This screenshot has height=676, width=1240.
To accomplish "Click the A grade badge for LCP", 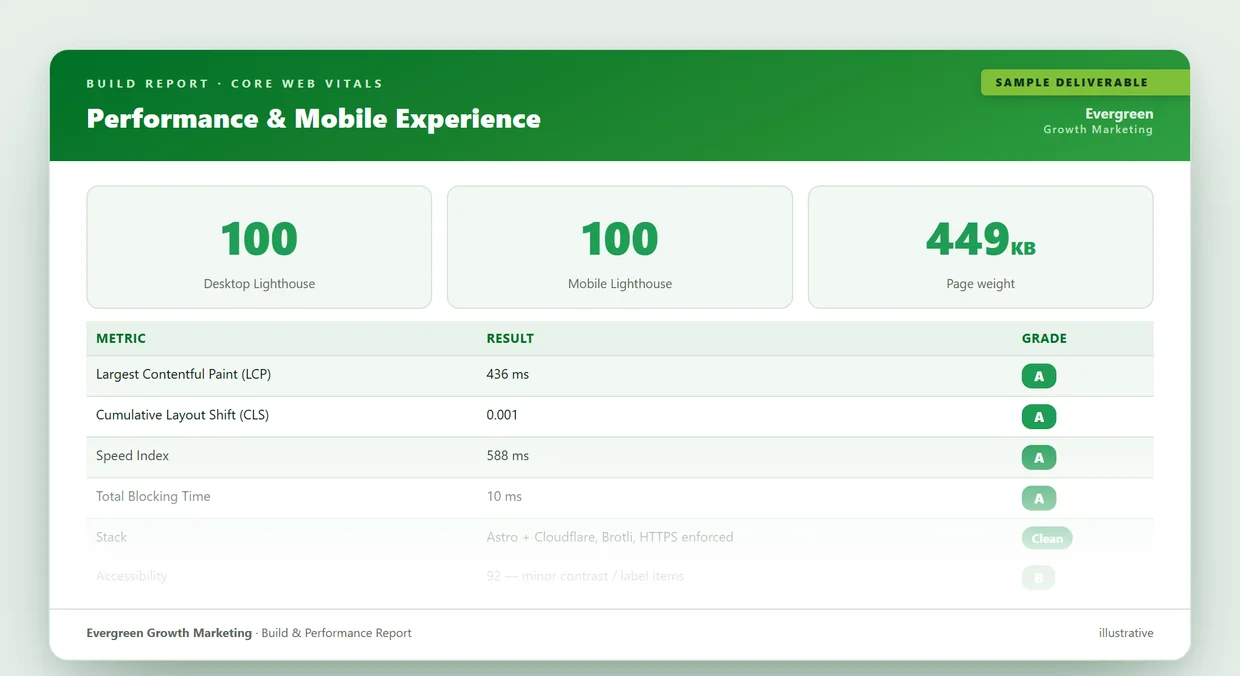I will [1039, 376].
